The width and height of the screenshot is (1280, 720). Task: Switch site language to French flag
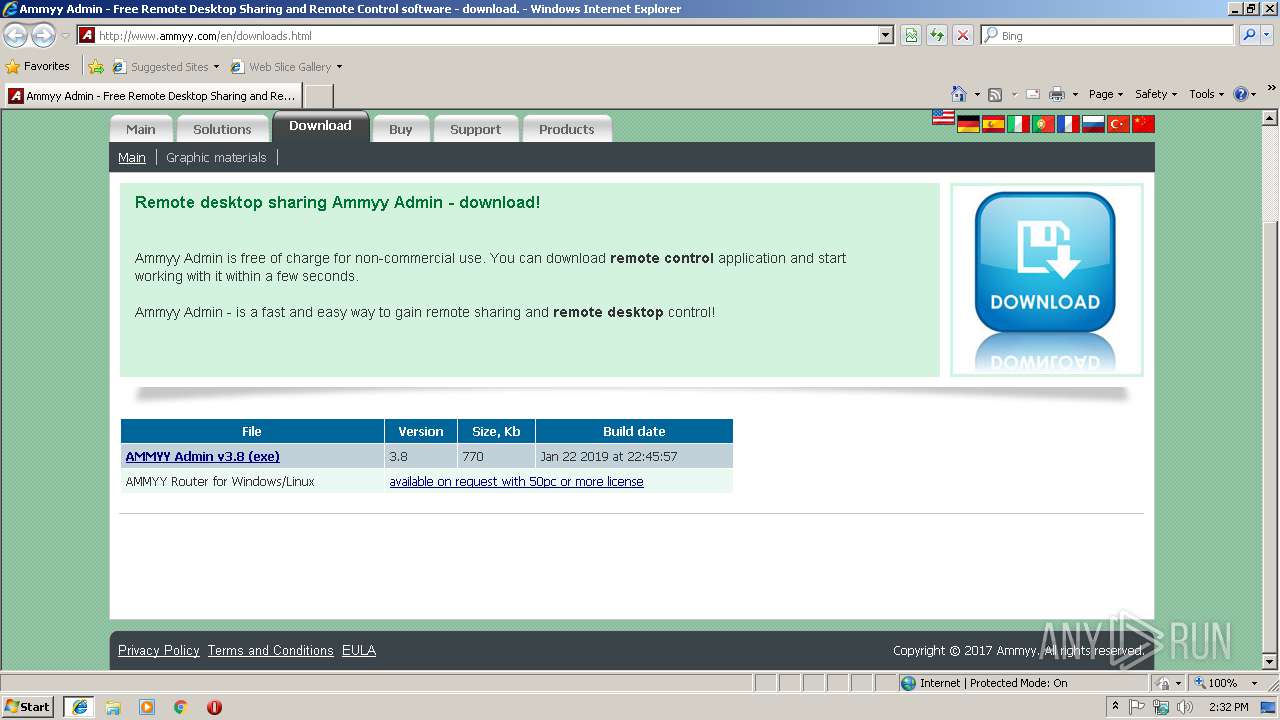click(x=1068, y=124)
